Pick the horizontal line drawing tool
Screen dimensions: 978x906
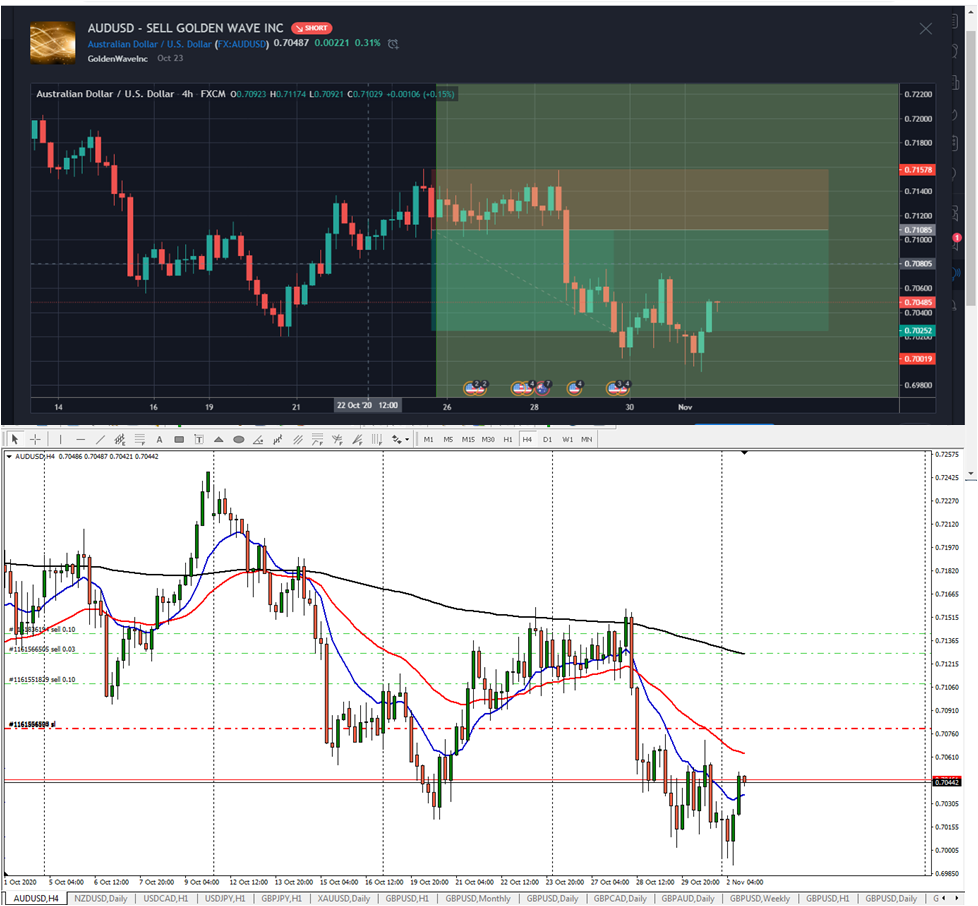(x=80, y=439)
